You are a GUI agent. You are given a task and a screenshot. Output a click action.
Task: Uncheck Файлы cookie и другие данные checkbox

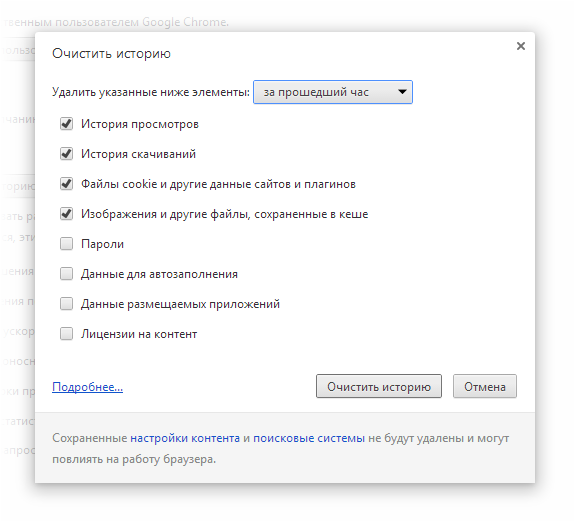coord(66,184)
